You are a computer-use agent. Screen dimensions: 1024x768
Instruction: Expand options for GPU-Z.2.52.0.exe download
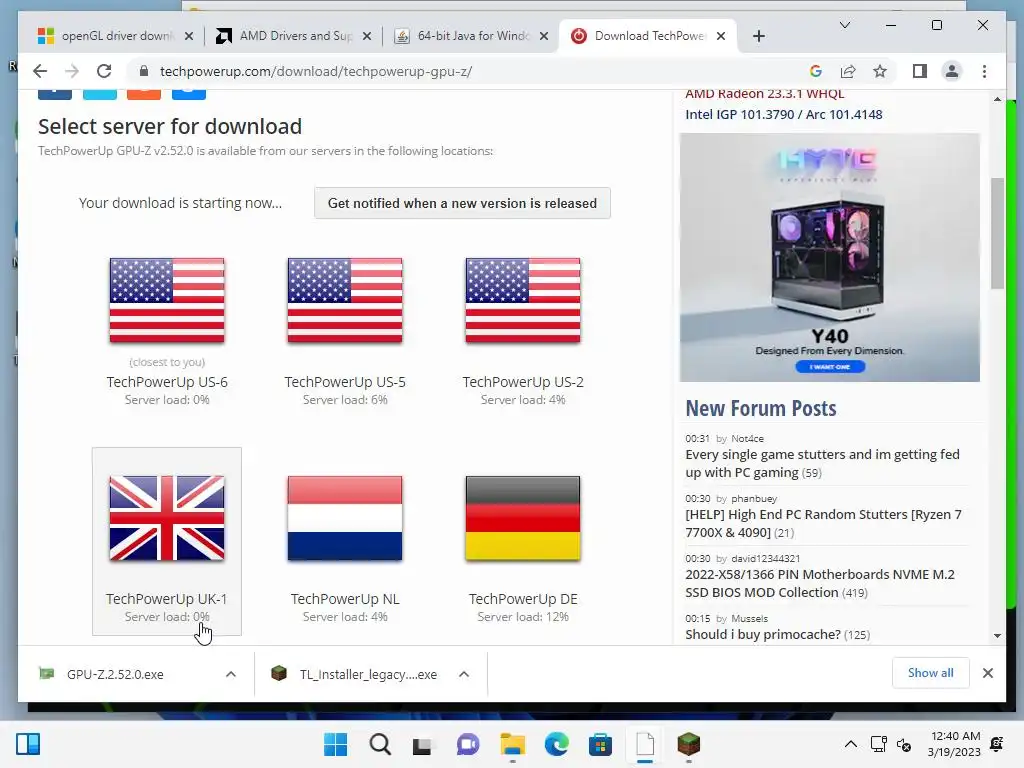(x=231, y=674)
